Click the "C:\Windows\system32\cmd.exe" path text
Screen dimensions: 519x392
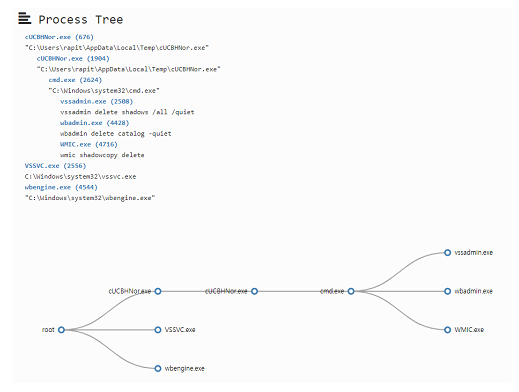point(104,91)
